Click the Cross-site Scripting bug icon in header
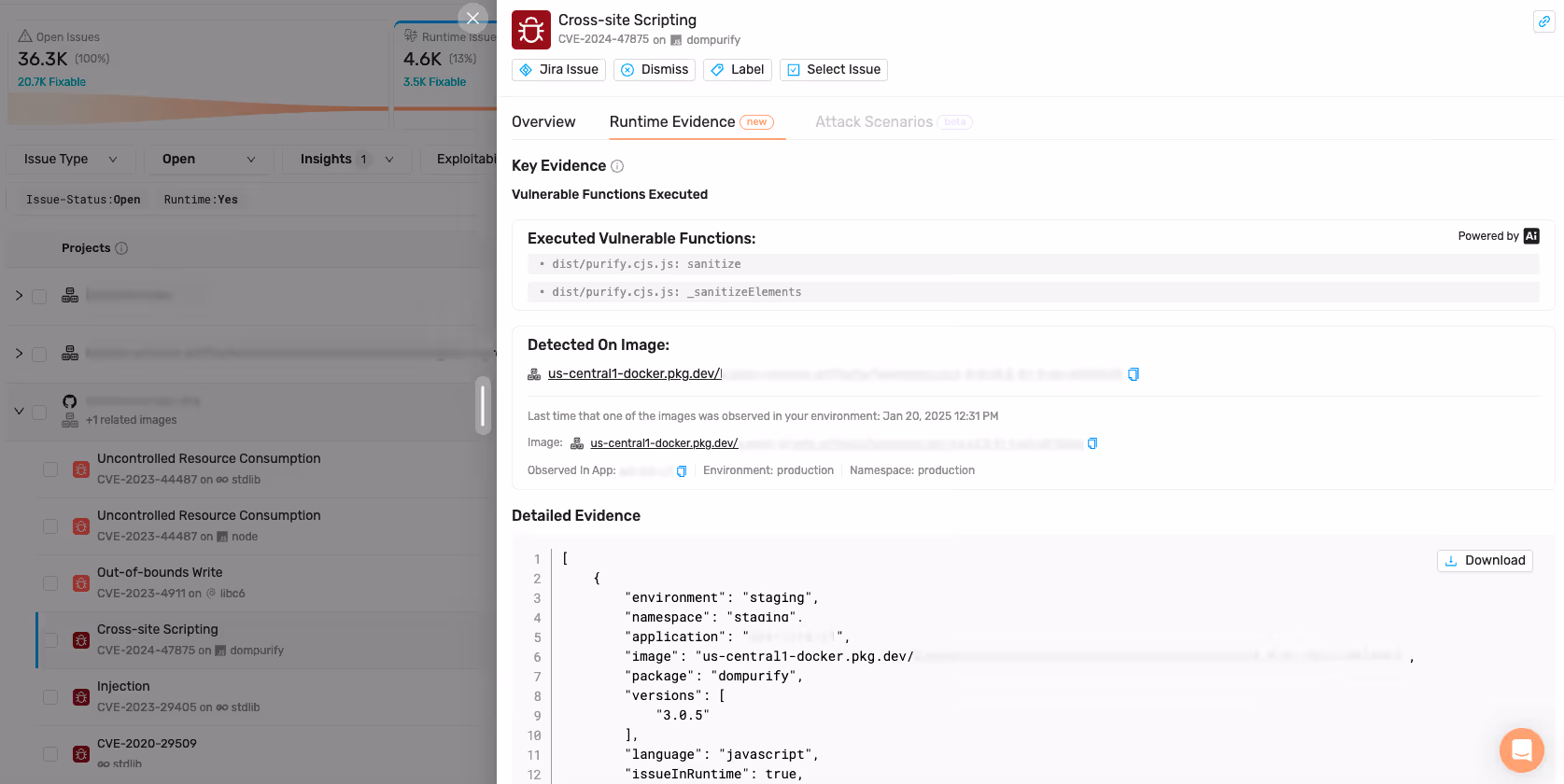Viewport: 1564px width, 784px height. click(x=531, y=30)
